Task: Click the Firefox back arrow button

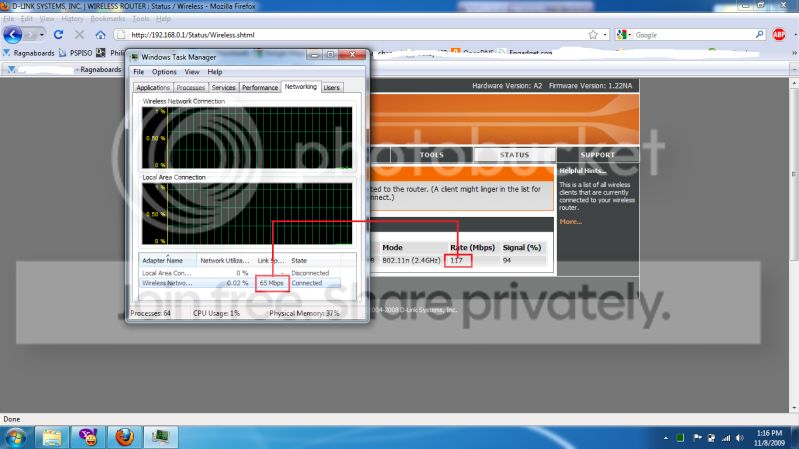Action: (x=13, y=35)
